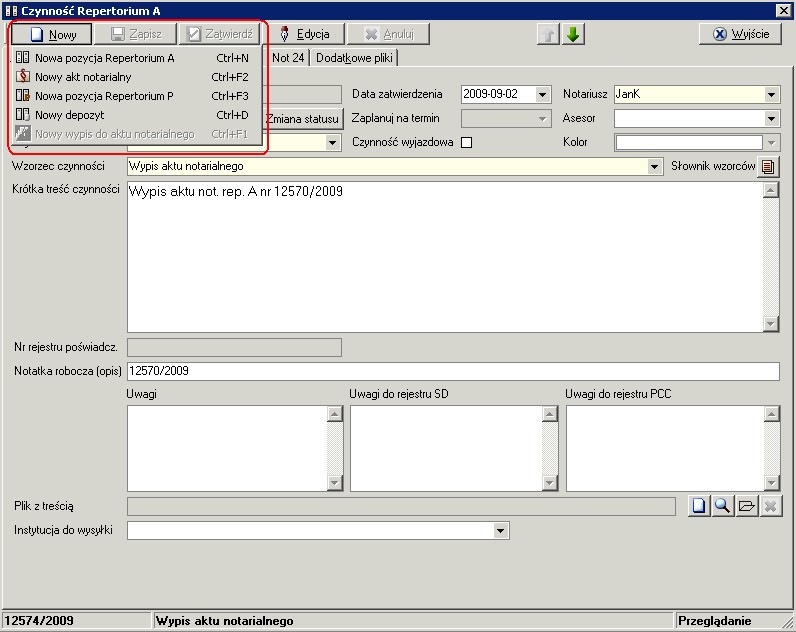The width and height of the screenshot is (796, 632).
Task: Click the Edycja pencil button
Action: pyautogui.click(x=305, y=34)
